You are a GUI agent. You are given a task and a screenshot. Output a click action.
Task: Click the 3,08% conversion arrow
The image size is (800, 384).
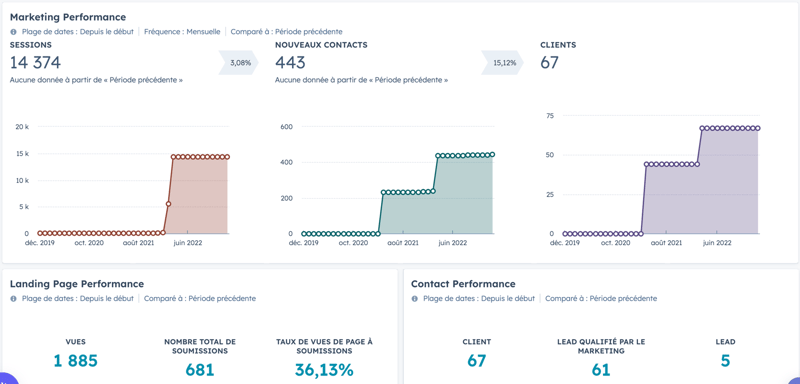click(x=239, y=63)
